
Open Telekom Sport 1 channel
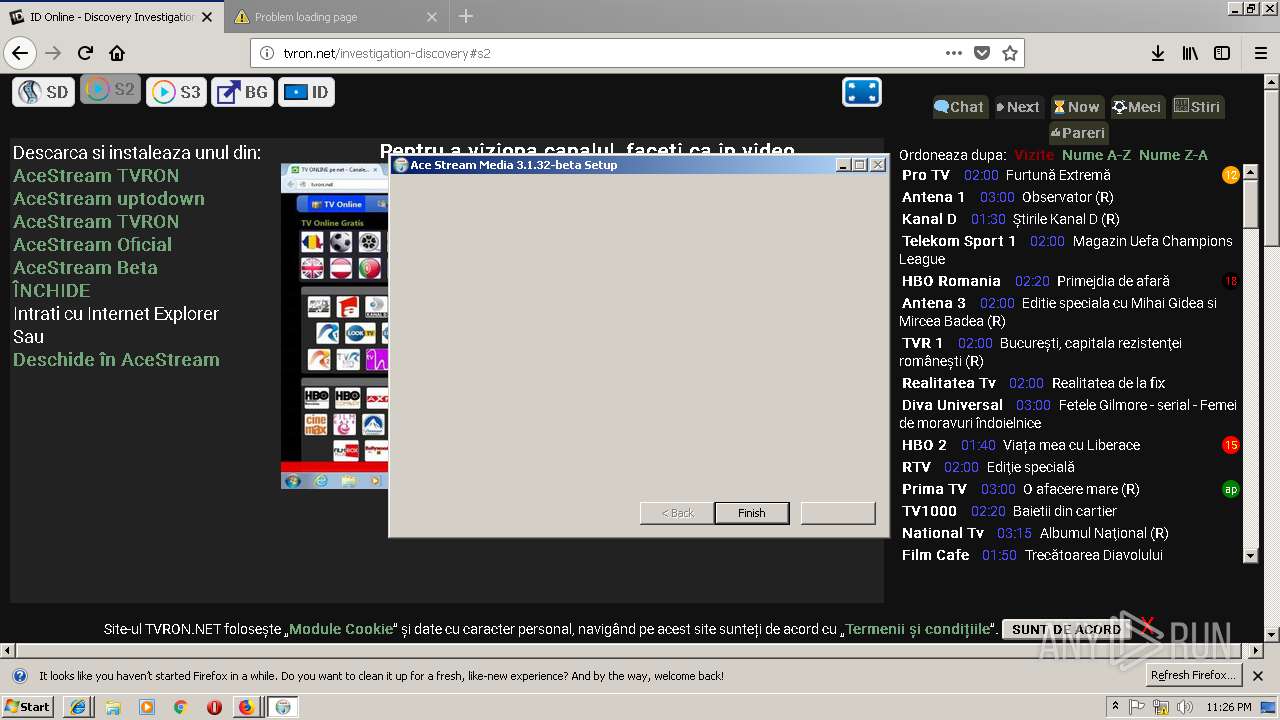(x=959, y=241)
